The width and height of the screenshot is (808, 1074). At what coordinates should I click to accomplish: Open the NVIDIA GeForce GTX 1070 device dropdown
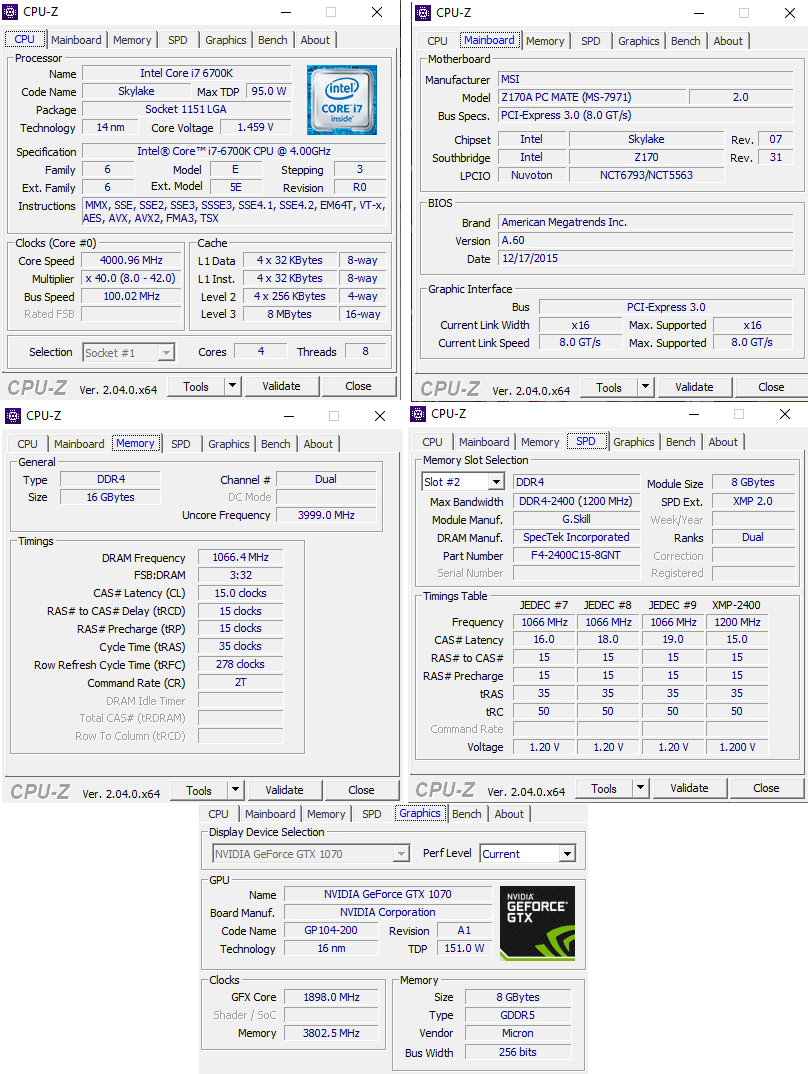(x=311, y=853)
